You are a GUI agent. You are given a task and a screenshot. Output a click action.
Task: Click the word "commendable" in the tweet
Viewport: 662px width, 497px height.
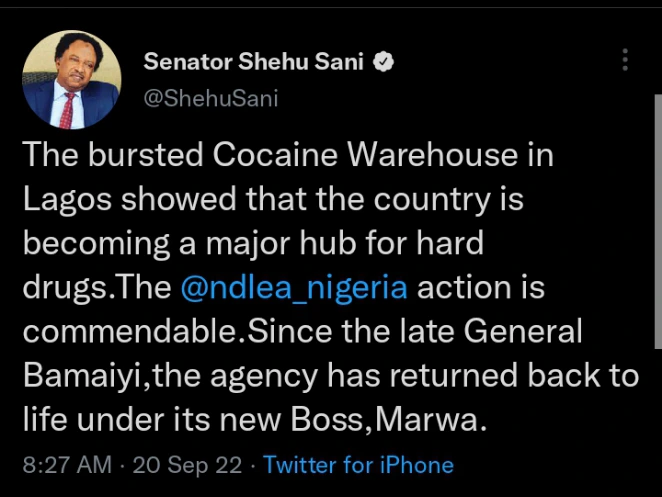click(134, 332)
